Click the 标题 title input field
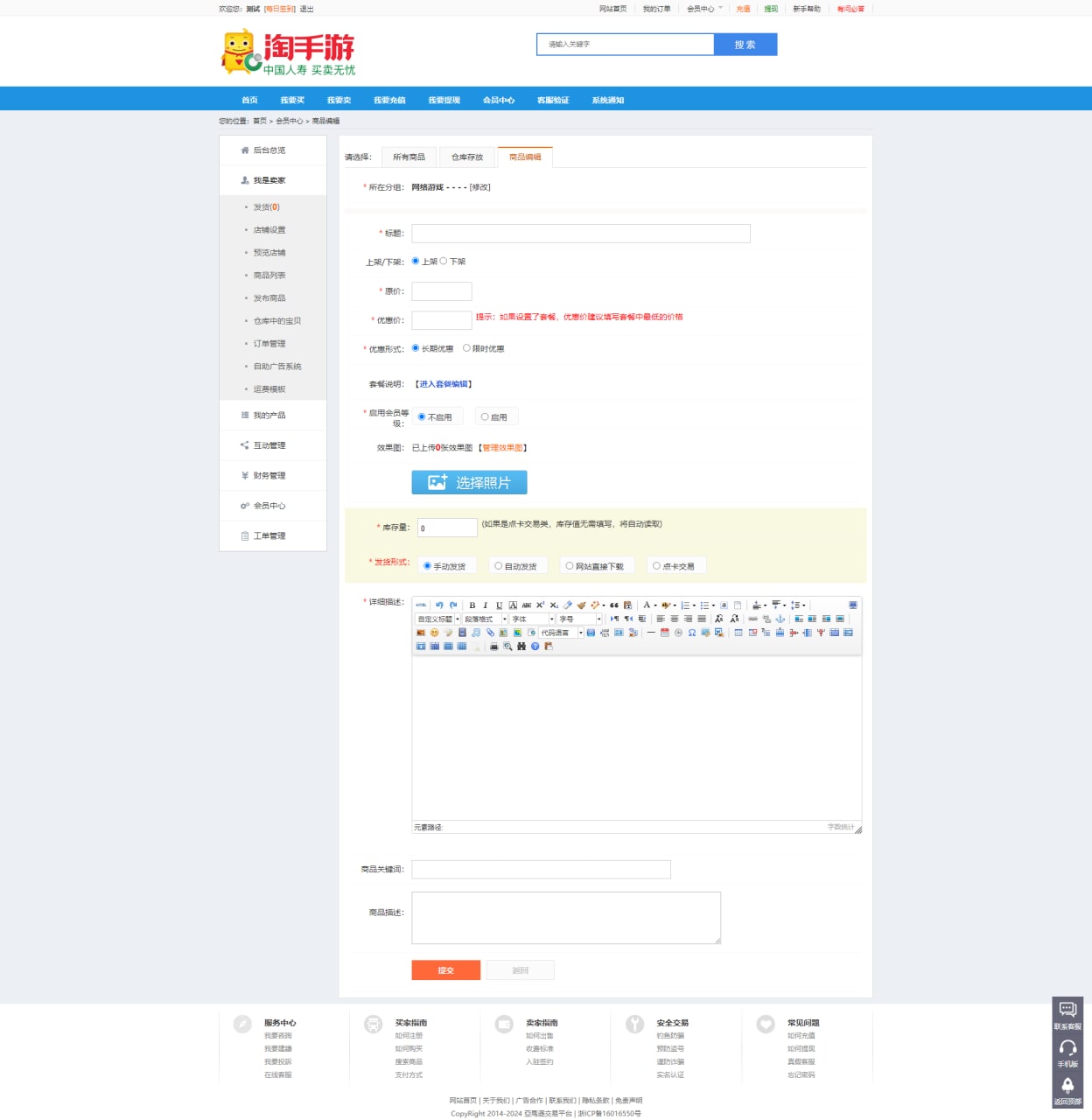The image size is (1092, 1120). (580, 234)
